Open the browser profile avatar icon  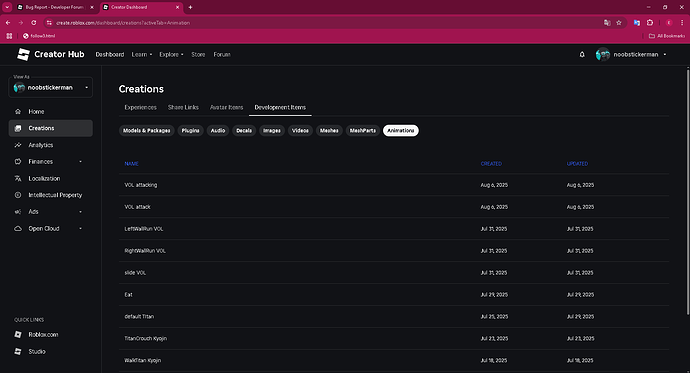tap(669, 23)
